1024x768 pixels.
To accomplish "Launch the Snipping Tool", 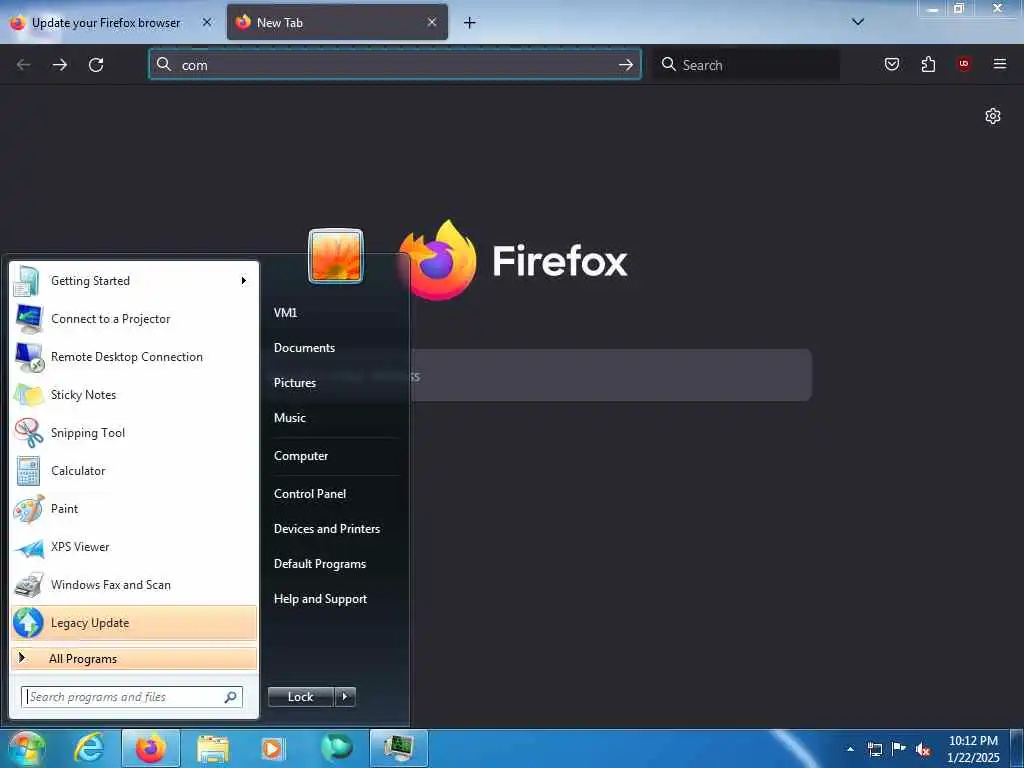I will (x=135, y=432).
